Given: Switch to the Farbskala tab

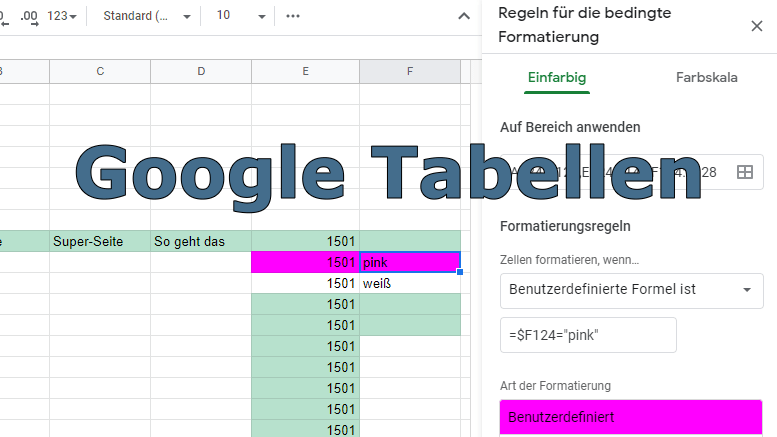Looking at the screenshot, I should coord(707,78).
